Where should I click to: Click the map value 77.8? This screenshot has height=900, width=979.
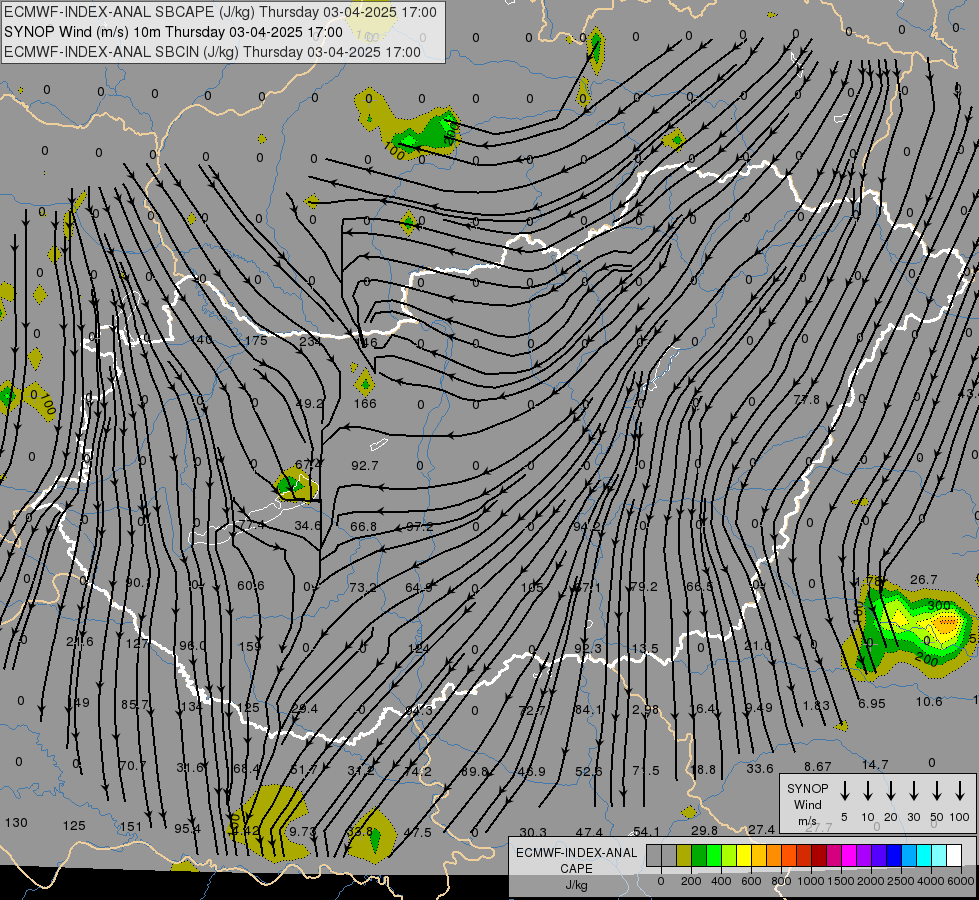coord(807,400)
